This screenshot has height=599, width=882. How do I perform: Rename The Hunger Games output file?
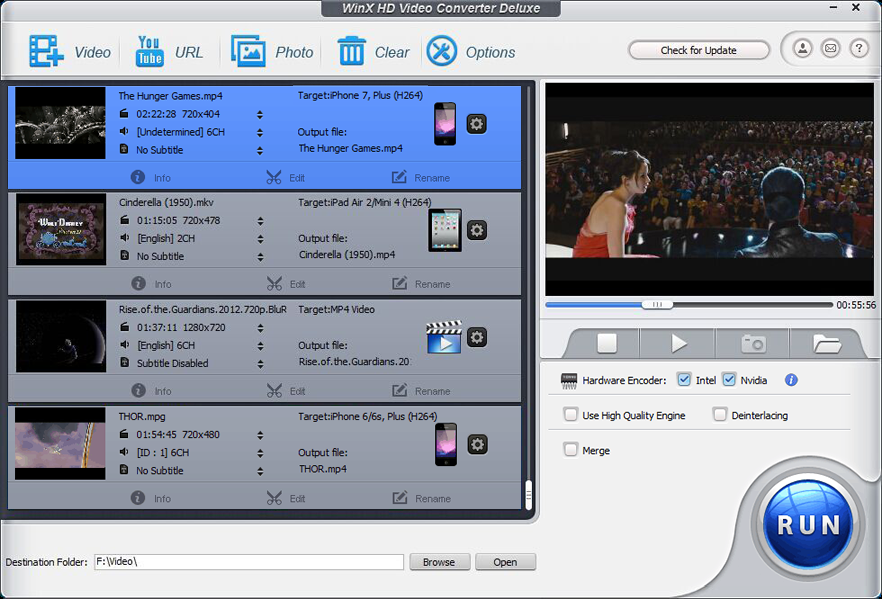click(421, 178)
